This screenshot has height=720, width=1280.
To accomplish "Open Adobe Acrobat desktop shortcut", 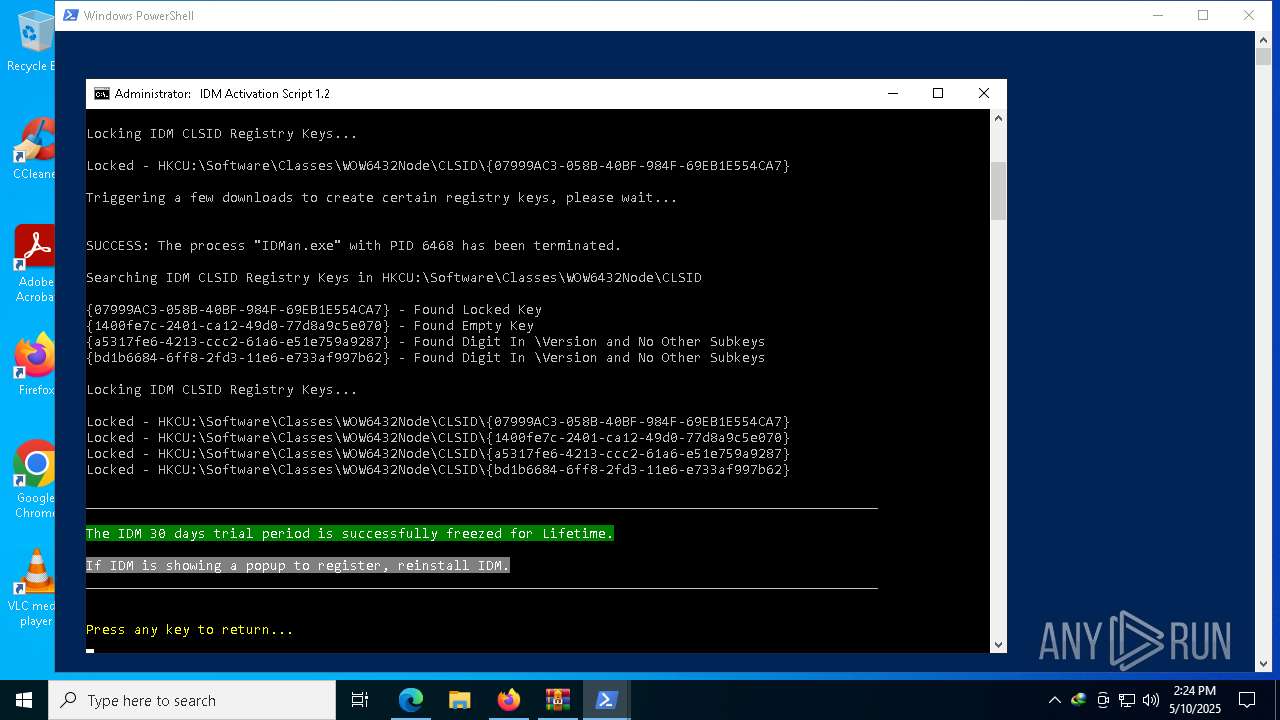I will 33,262.
